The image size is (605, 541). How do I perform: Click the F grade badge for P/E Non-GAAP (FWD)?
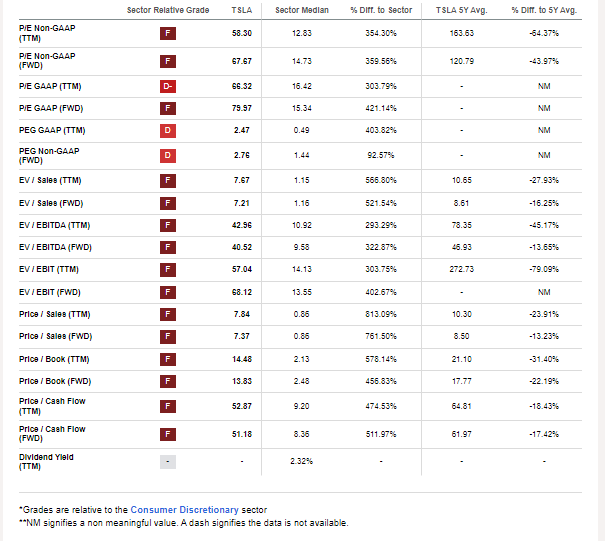point(168,61)
